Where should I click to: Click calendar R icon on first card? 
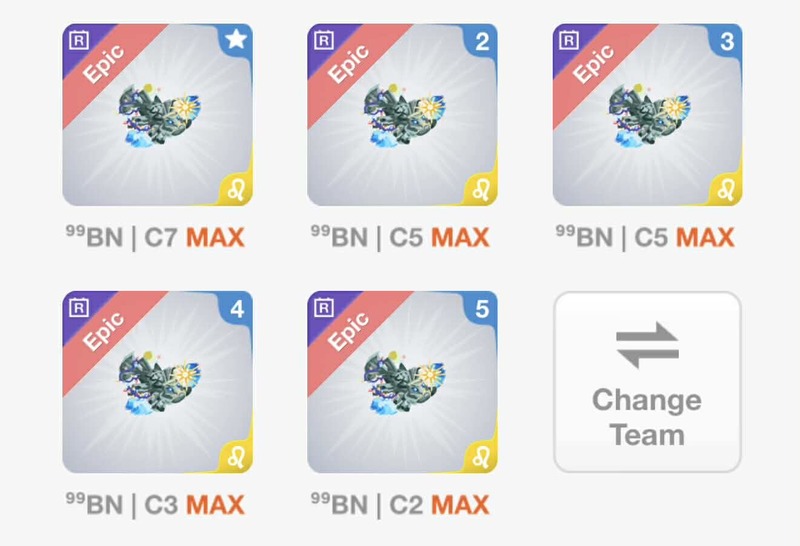[79, 40]
